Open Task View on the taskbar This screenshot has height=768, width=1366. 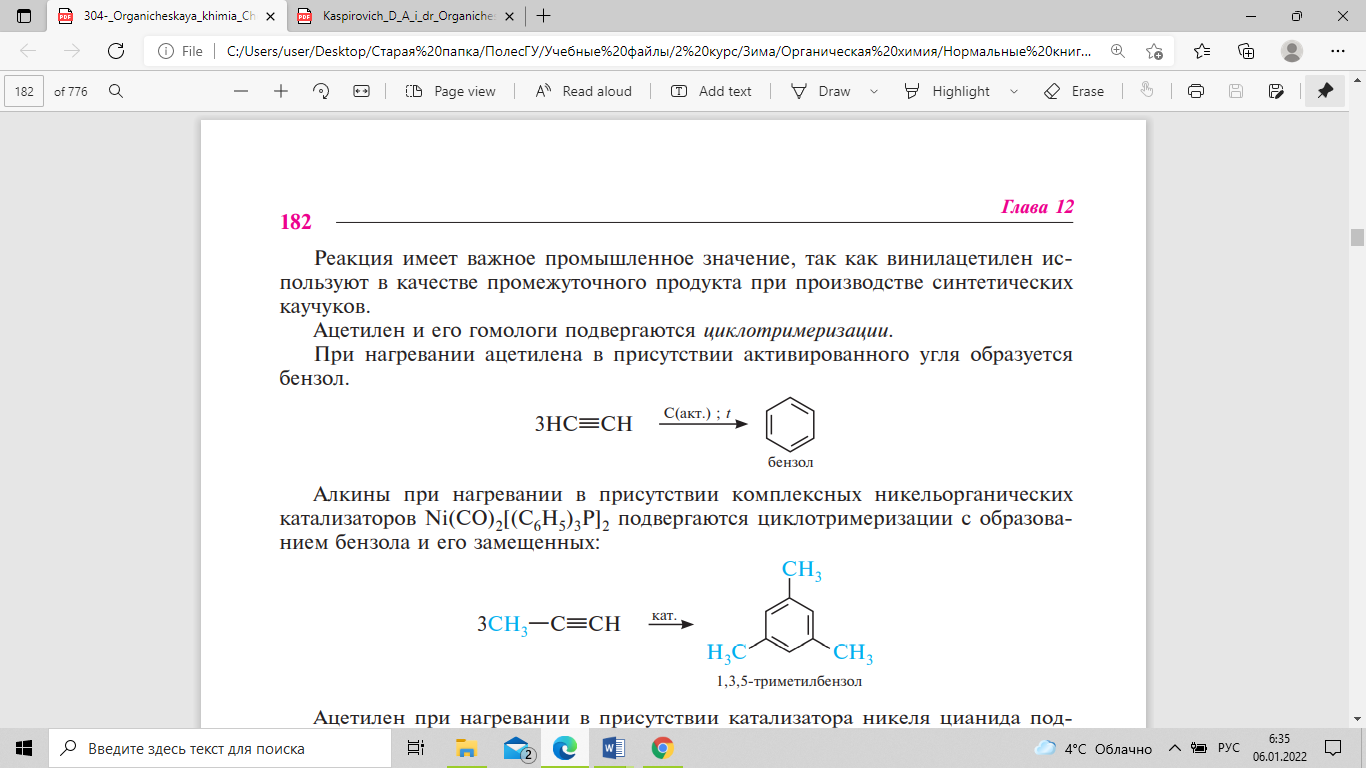coord(414,748)
